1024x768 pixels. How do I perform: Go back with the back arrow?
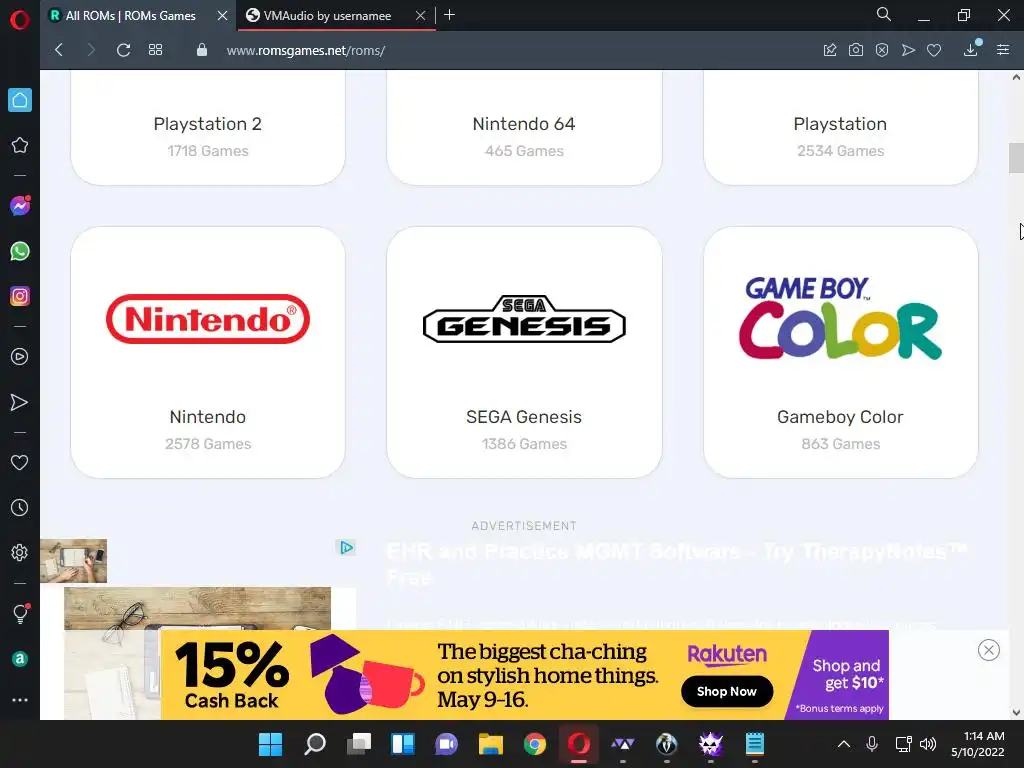point(59,50)
